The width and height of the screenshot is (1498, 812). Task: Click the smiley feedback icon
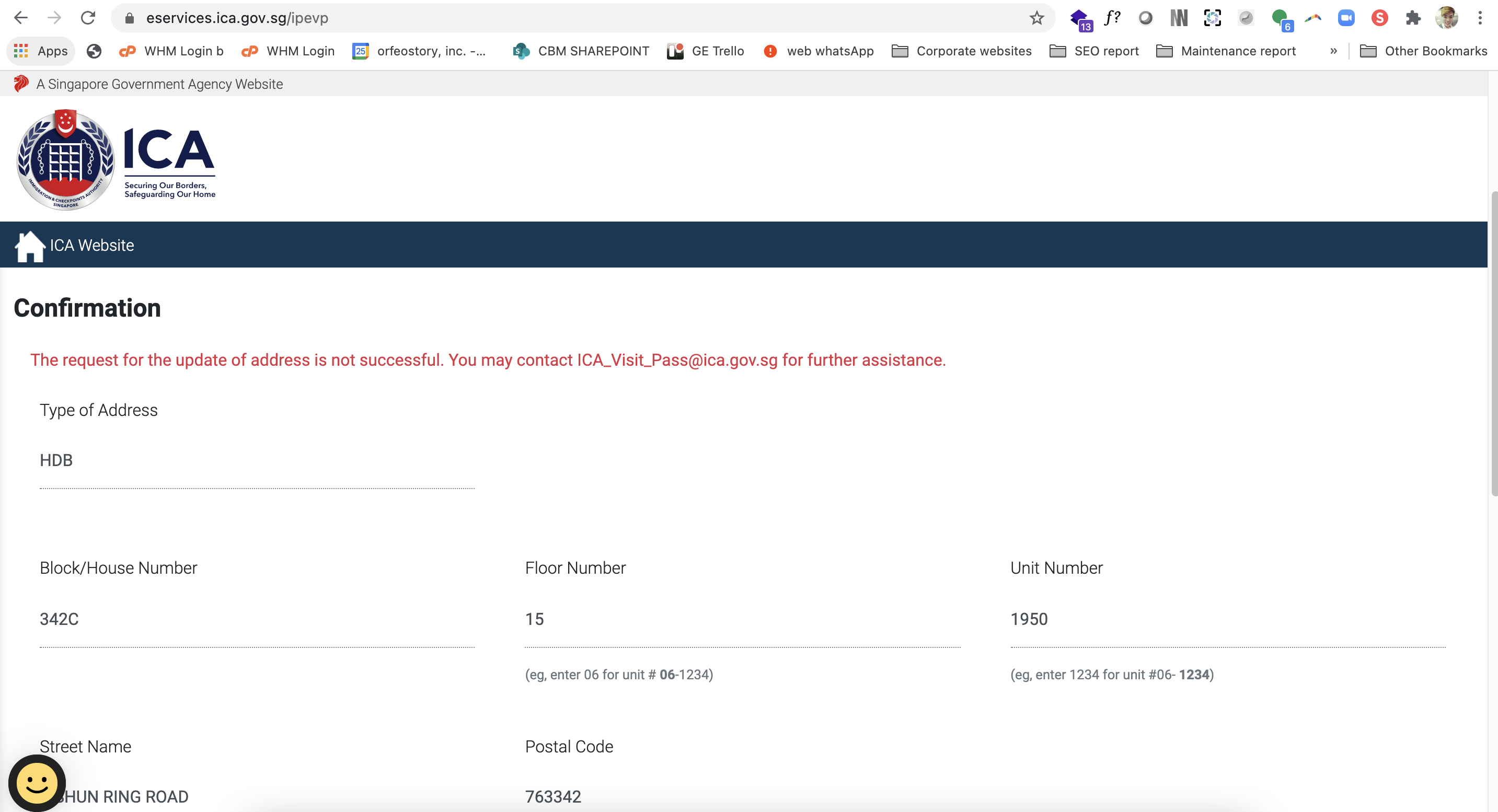pyautogui.click(x=37, y=783)
